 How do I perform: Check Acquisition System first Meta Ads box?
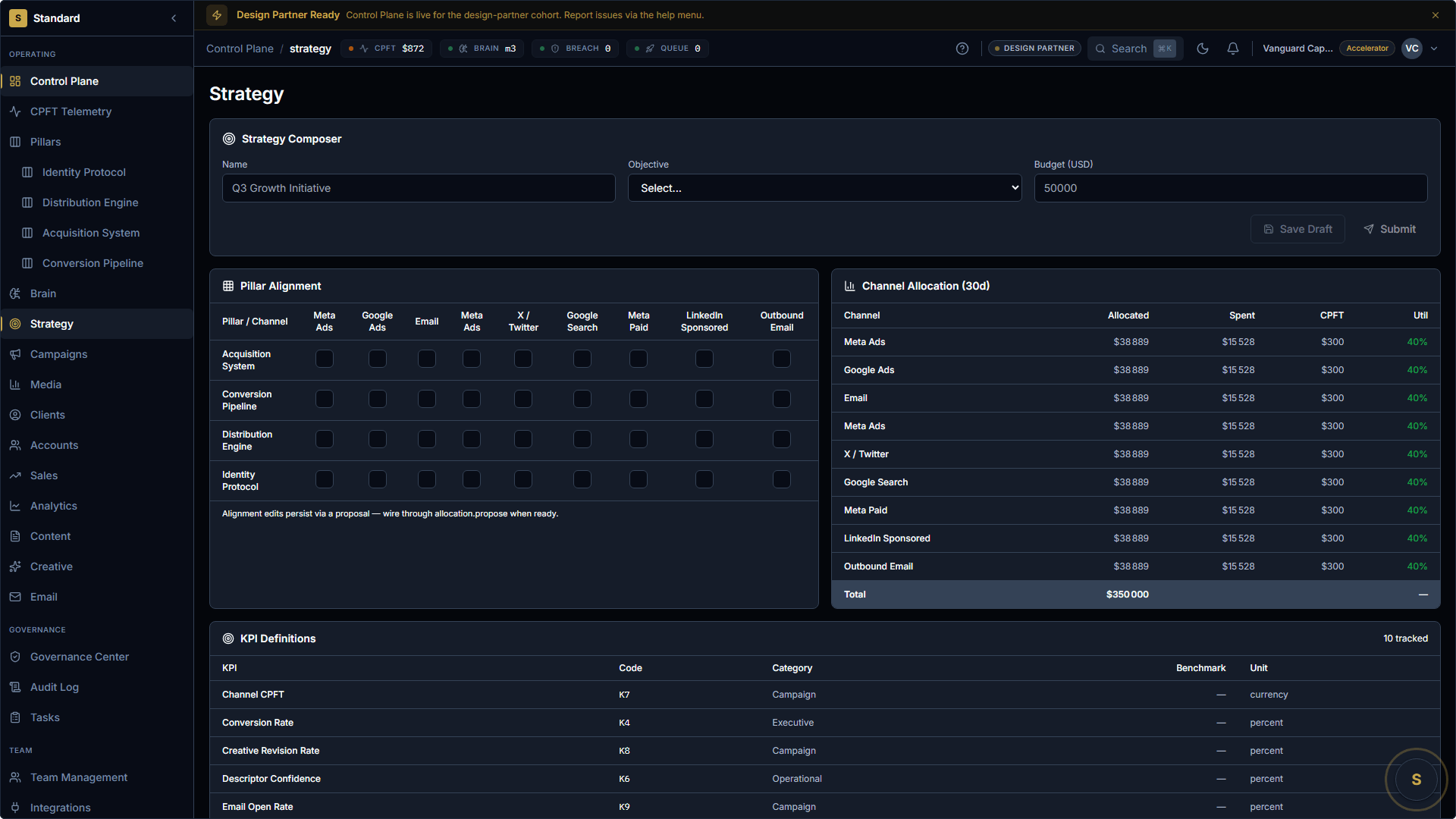click(x=325, y=359)
